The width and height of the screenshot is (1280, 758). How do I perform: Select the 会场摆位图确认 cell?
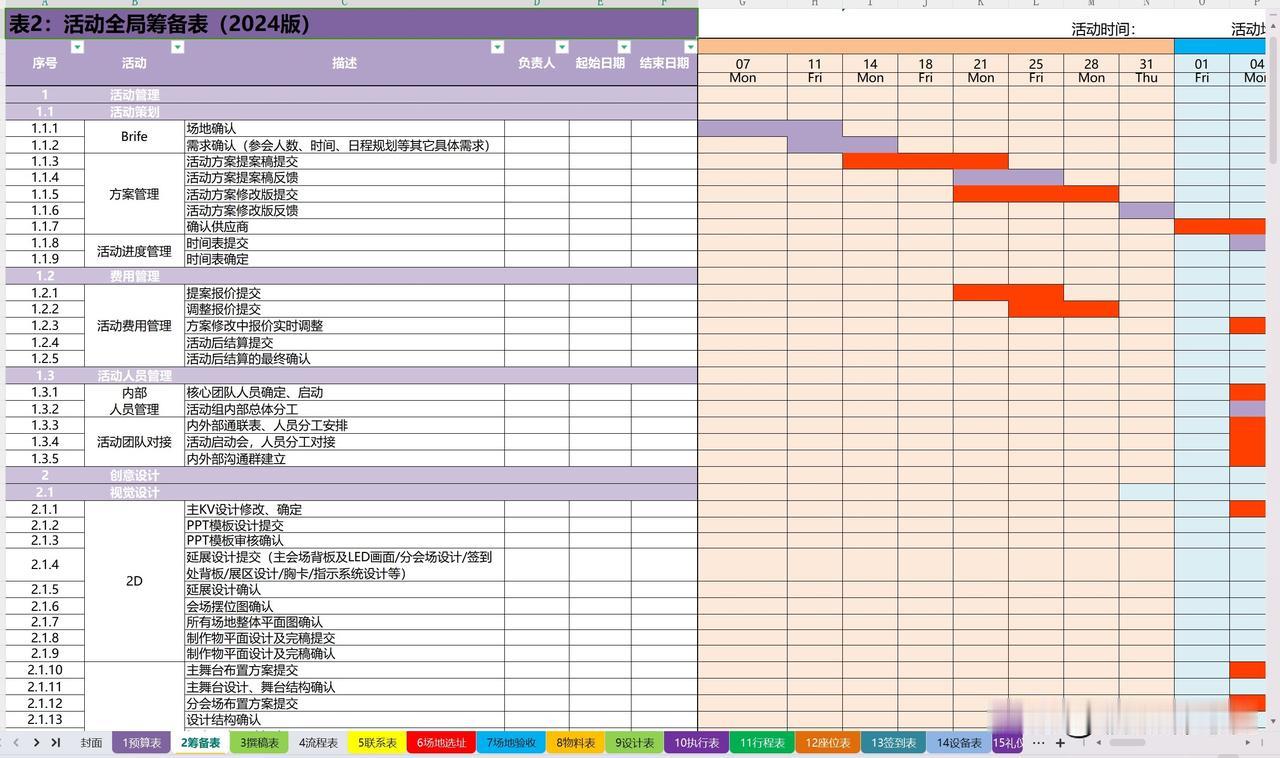(x=344, y=607)
